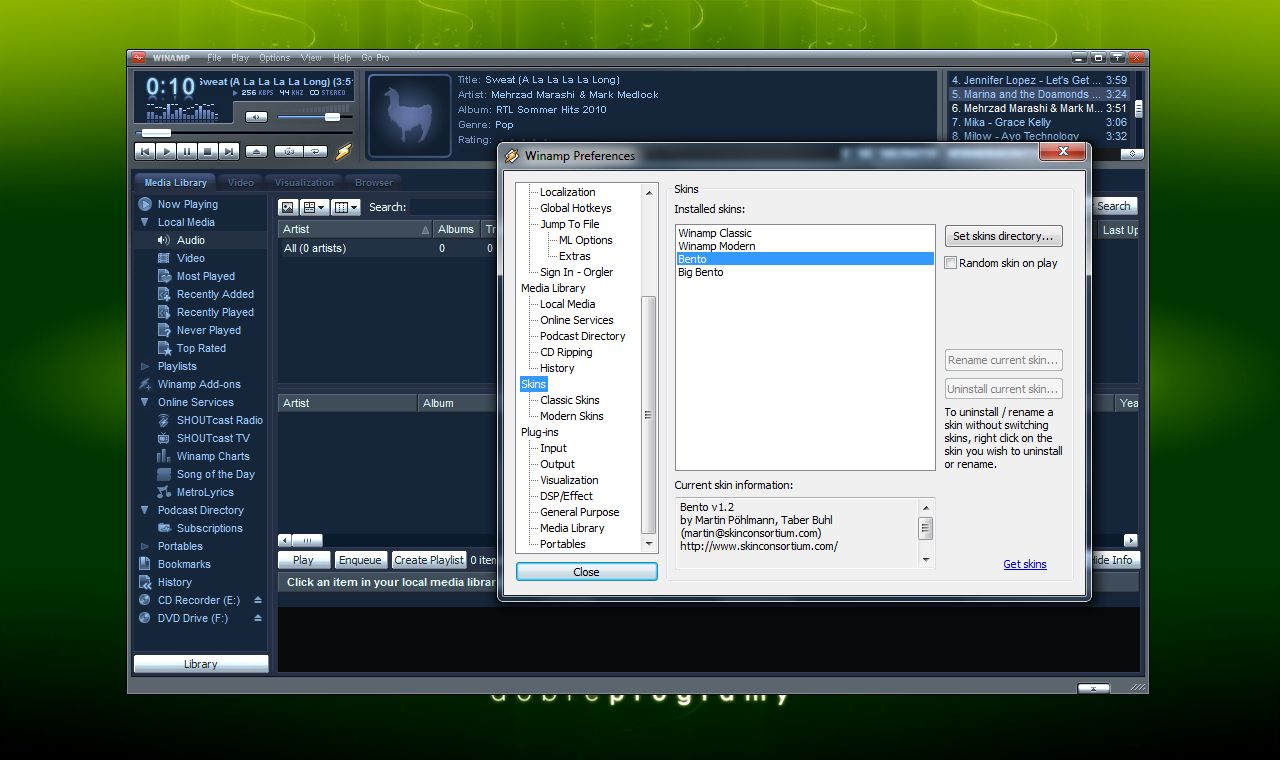Click the Subscriptions icon
Screen dimensions: 1280x760
coord(165,528)
